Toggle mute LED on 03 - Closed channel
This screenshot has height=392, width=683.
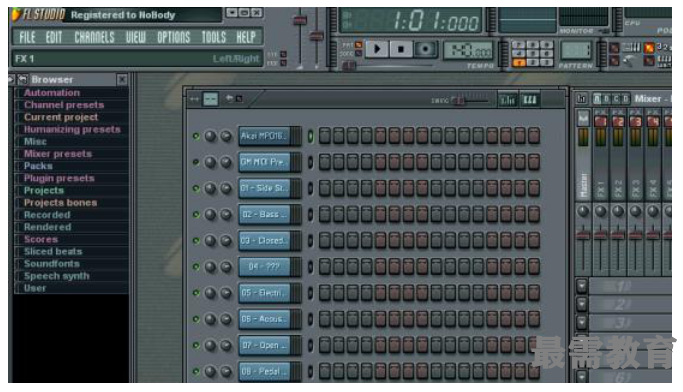196,241
